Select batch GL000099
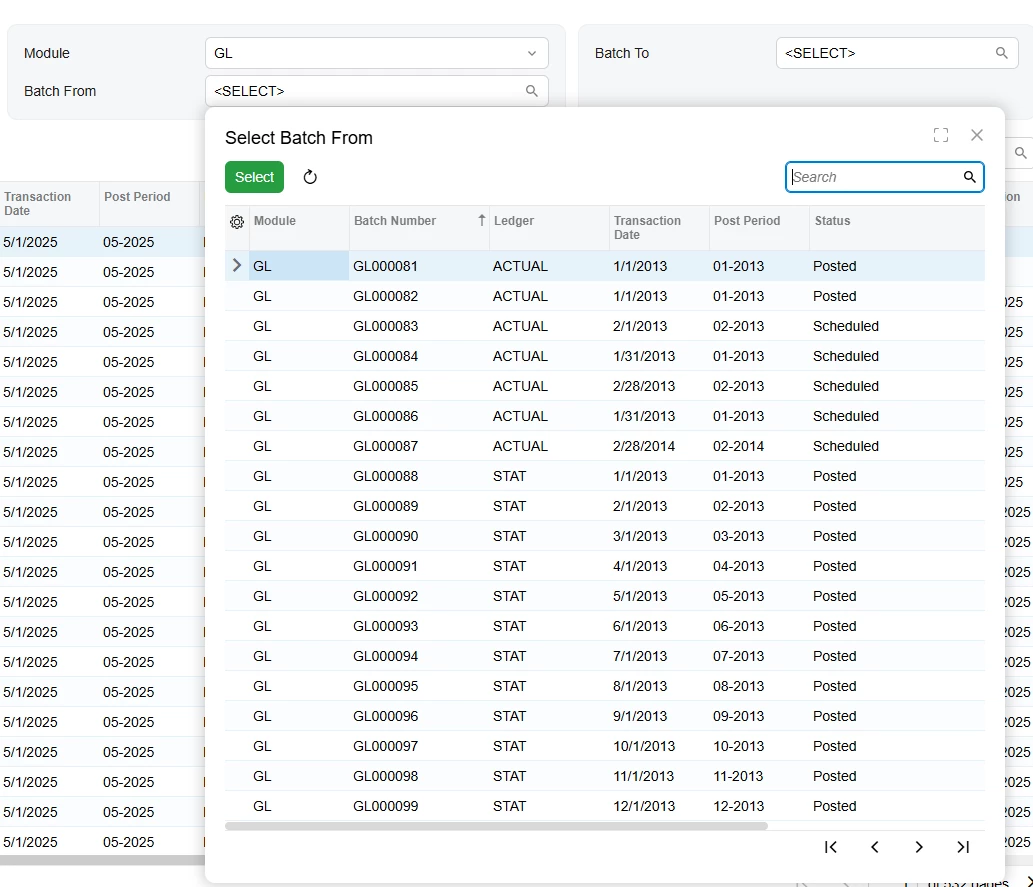 [605, 806]
